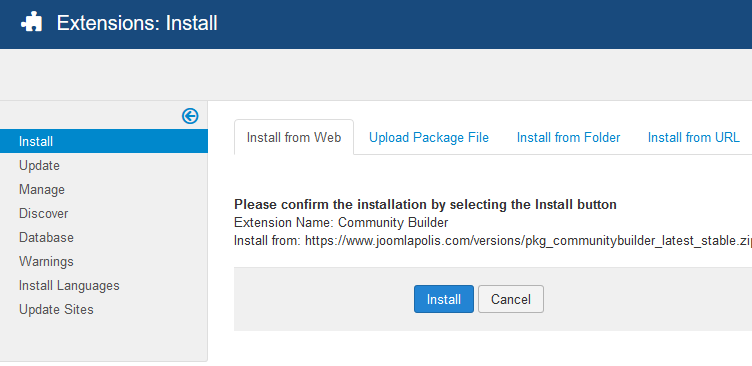The image size is (752, 366).
Task: Go to Manage extensions
Action: [x=42, y=189]
